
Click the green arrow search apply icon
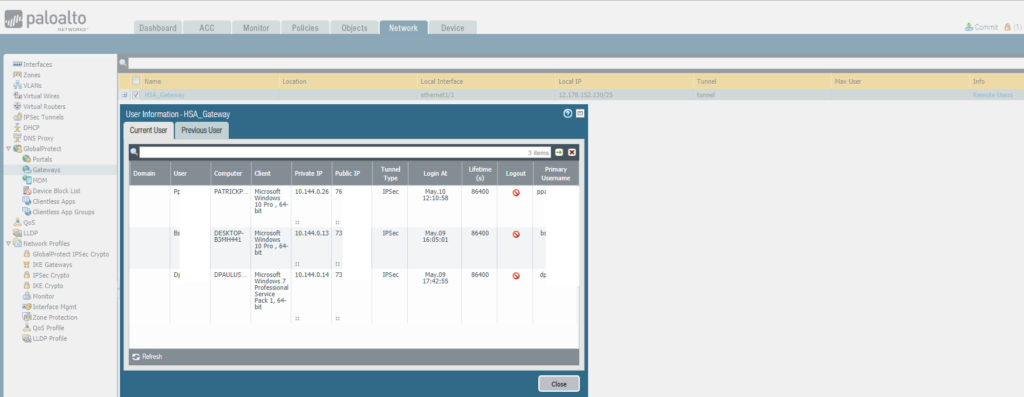pyautogui.click(x=559, y=152)
